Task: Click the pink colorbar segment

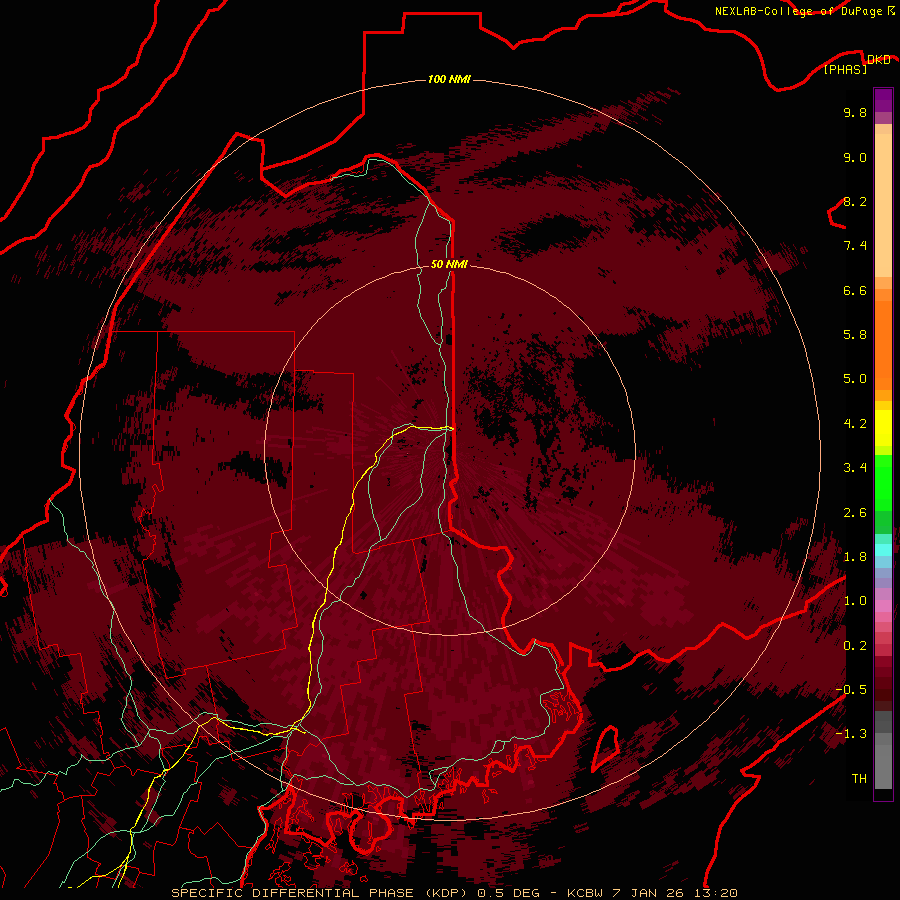Action: pos(883,606)
